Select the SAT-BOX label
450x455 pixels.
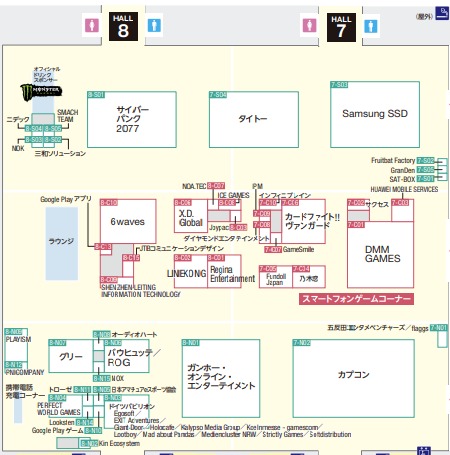point(402,179)
